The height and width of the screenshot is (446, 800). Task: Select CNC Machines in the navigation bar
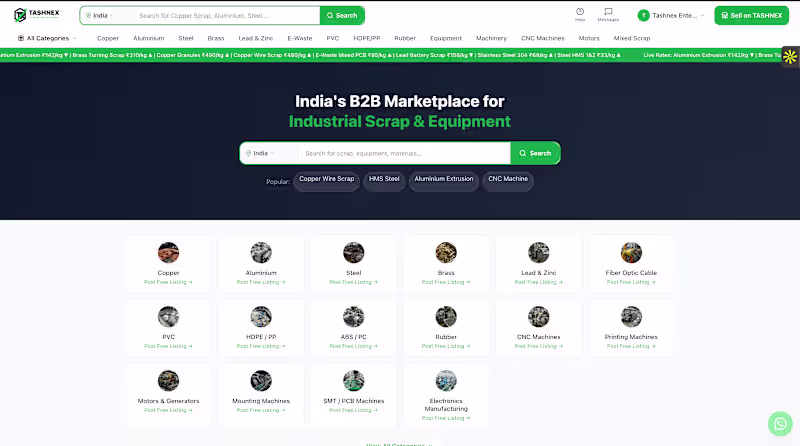(542, 38)
